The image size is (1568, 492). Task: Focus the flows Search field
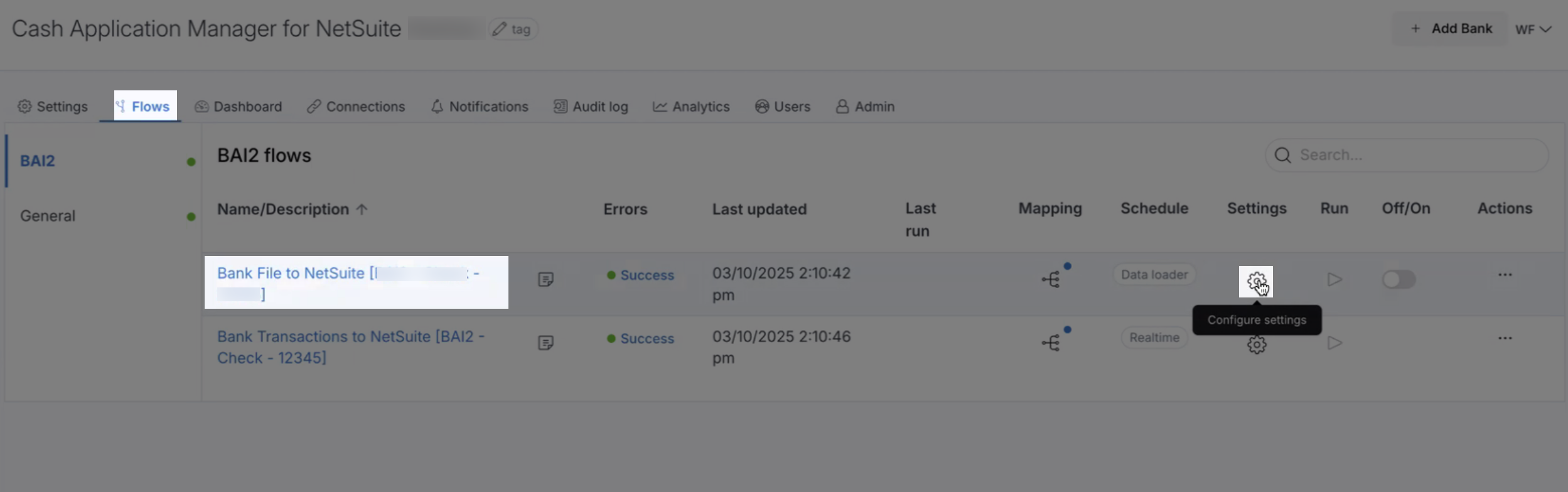[1407, 155]
